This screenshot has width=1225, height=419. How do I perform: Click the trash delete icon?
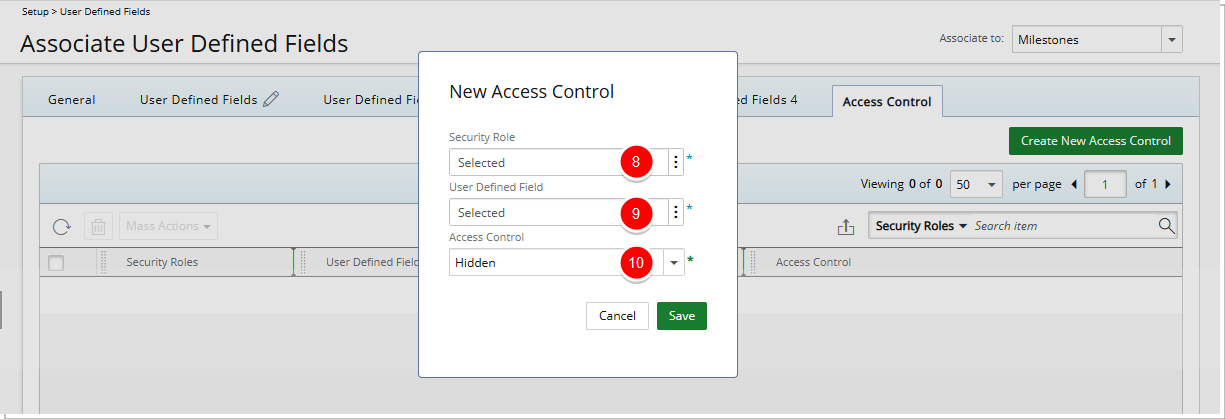[98, 227]
